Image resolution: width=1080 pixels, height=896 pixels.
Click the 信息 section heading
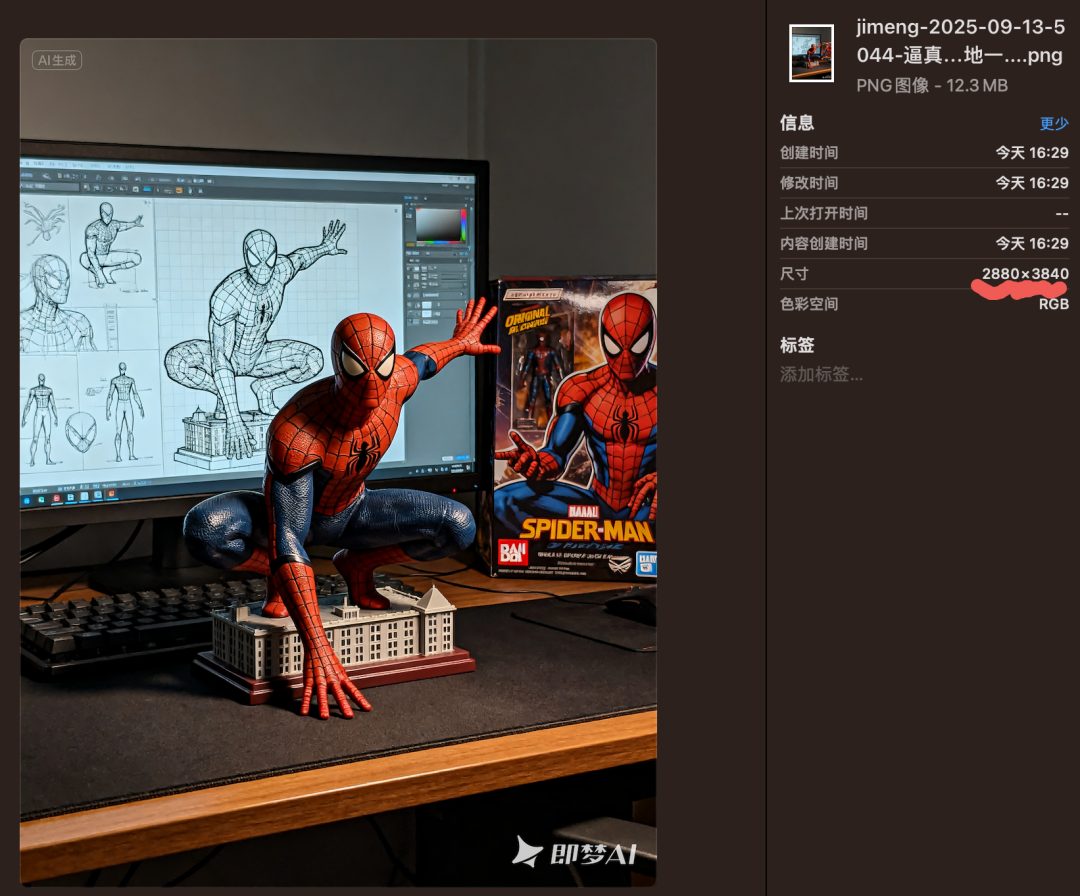(x=797, y=123)
